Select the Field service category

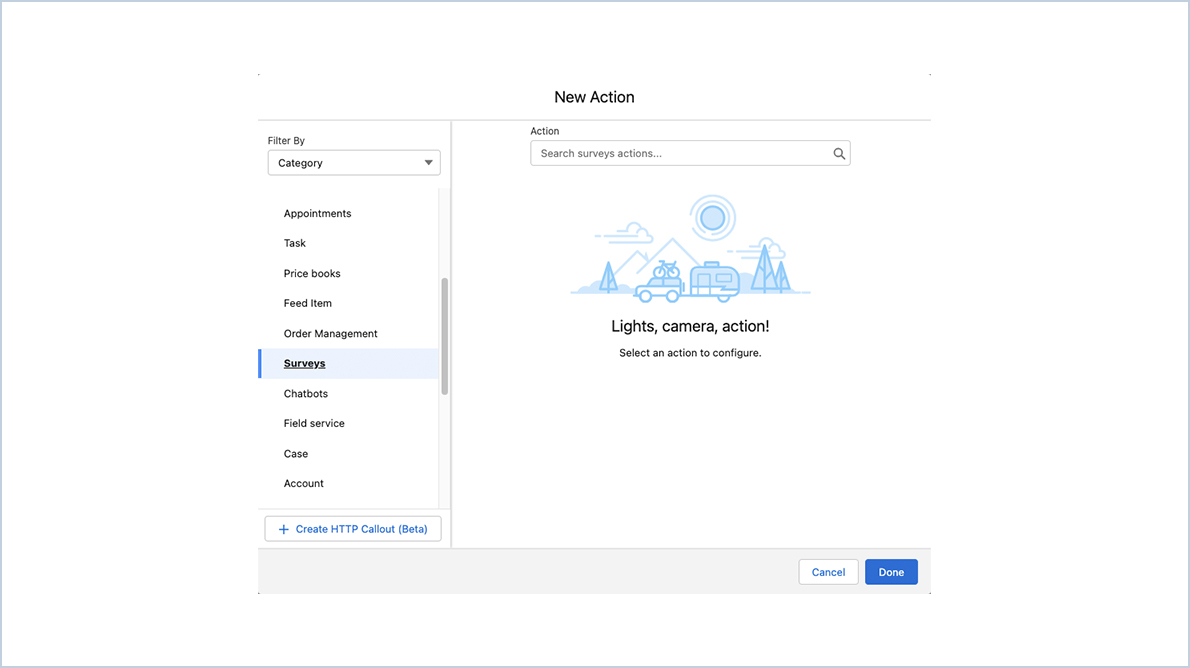(x=313, y=423)
